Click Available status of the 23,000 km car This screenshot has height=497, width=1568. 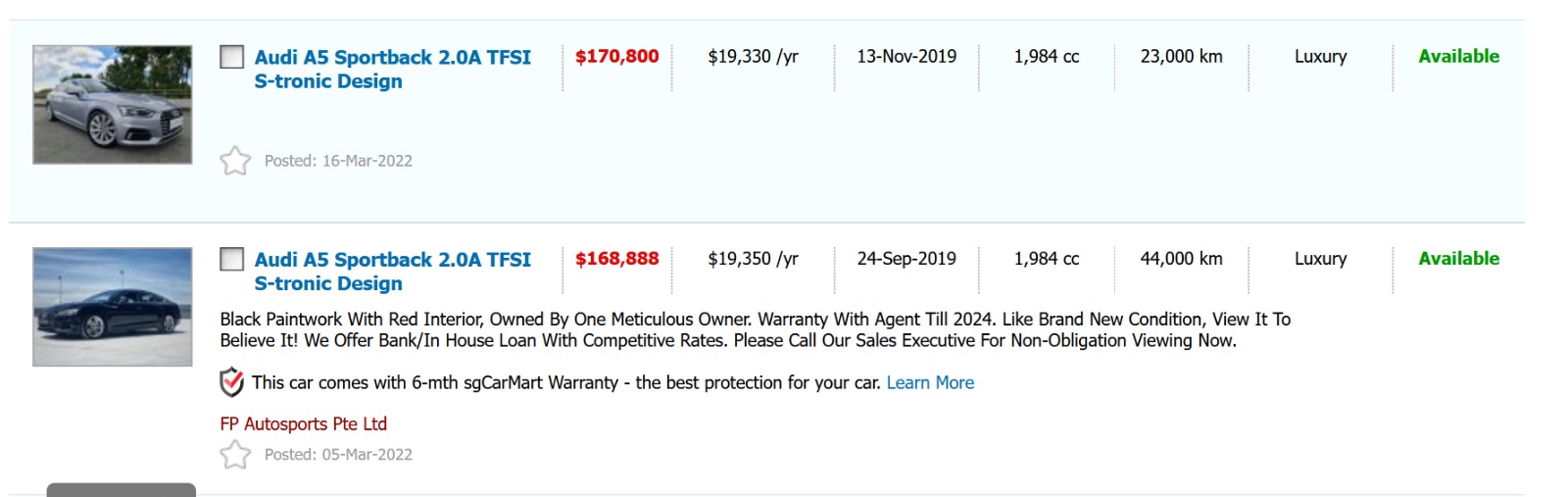point(1458,57)
